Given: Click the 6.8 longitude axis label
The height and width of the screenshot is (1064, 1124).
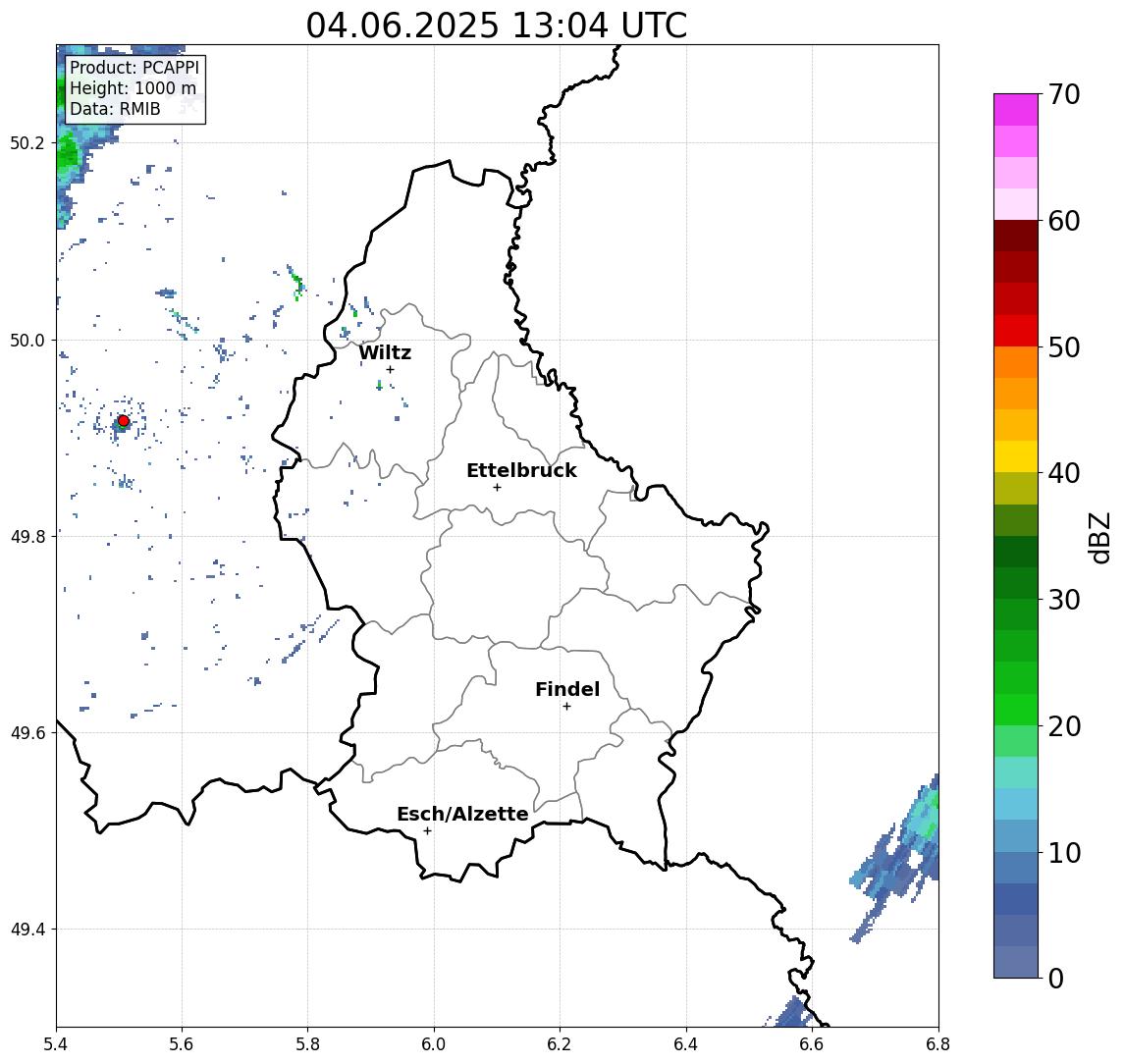Looking at the screenshot, I should (937, 1044).
